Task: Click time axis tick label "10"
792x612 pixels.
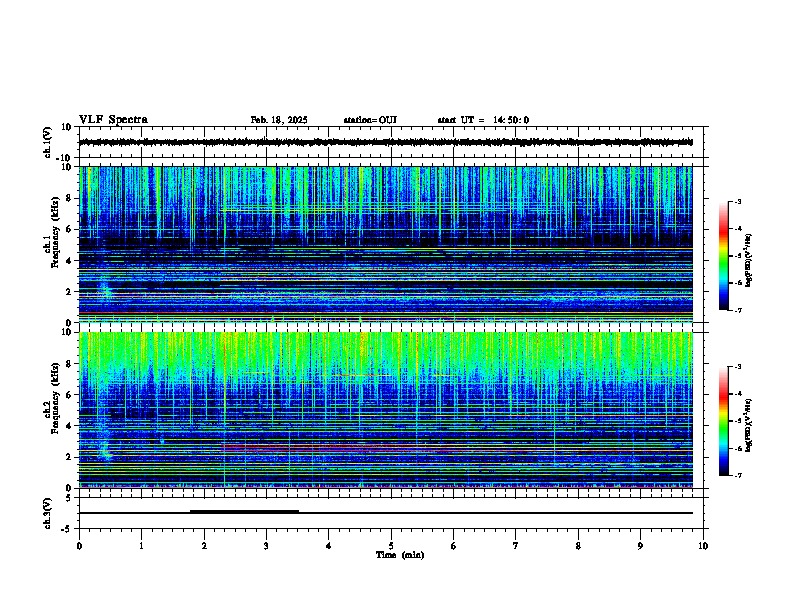Action: [703, 546]
